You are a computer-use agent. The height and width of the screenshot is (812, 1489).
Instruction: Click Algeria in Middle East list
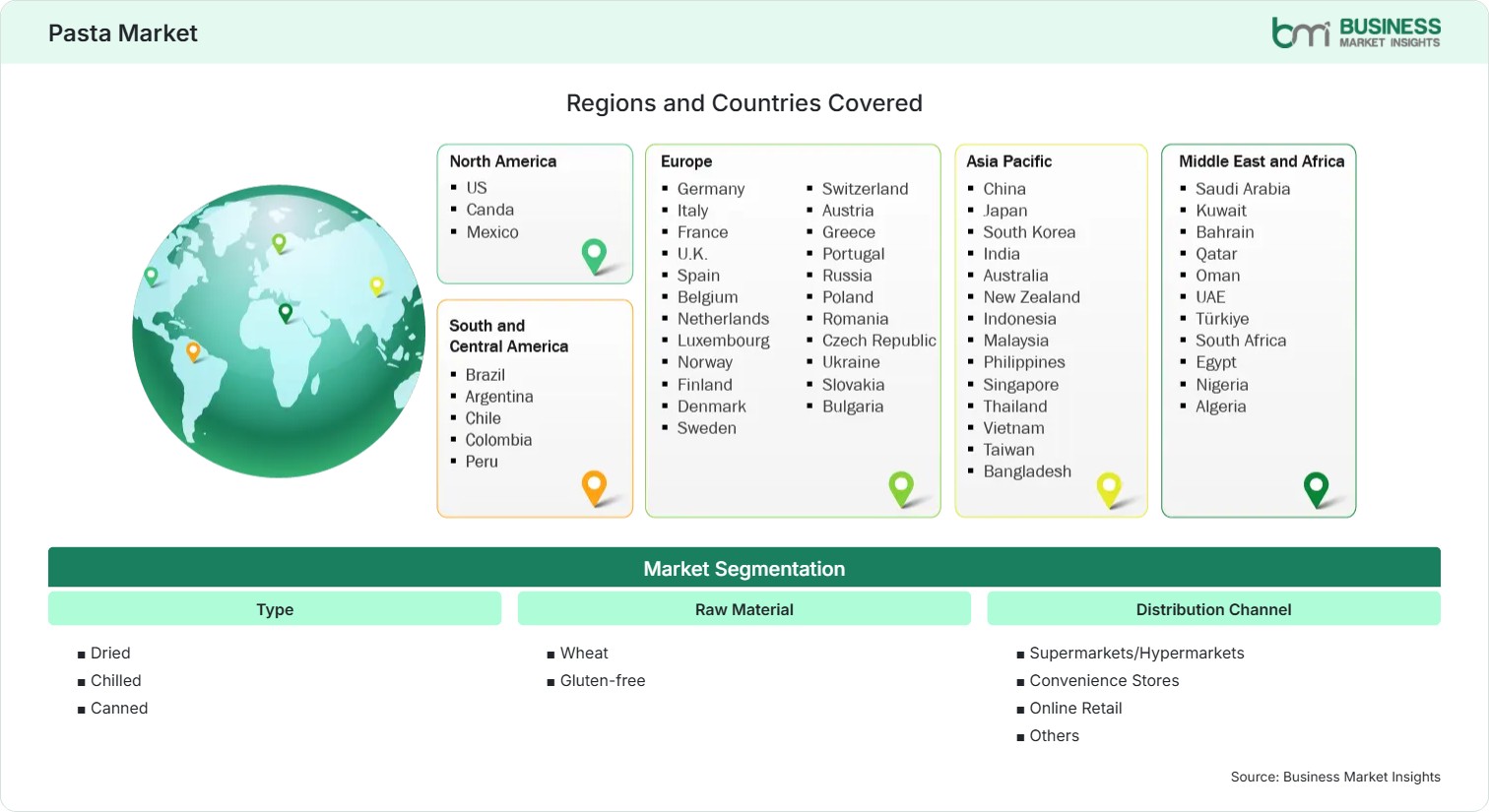coord(1221,406)
